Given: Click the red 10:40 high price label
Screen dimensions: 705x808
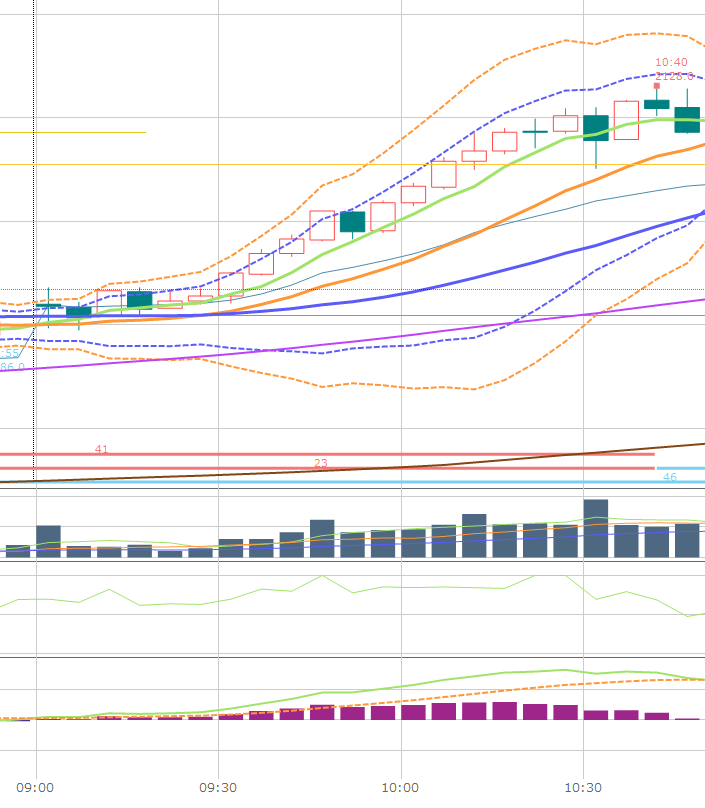Looking at the screenshot, I should pos(671,62).
